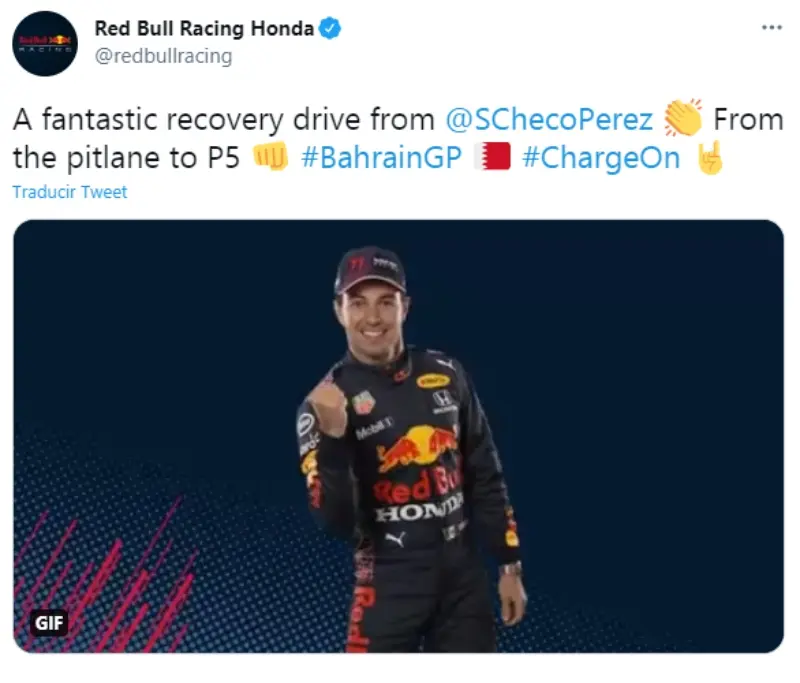Click the driver's cap in the GIF
The height and width of the screenshot is (683, 800).
tap(370, 270)
